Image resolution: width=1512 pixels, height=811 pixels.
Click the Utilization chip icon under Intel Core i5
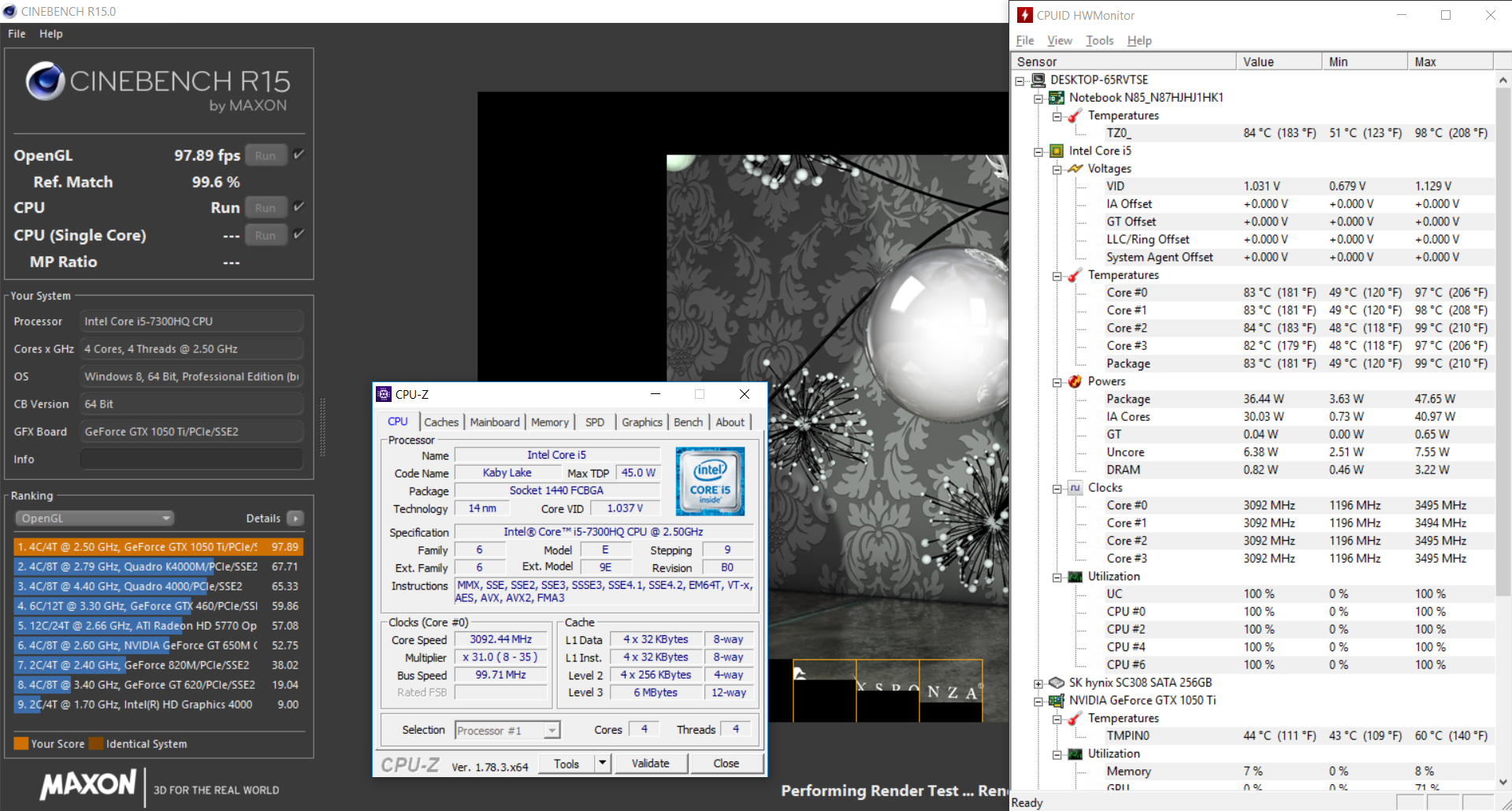point(1075,577)
